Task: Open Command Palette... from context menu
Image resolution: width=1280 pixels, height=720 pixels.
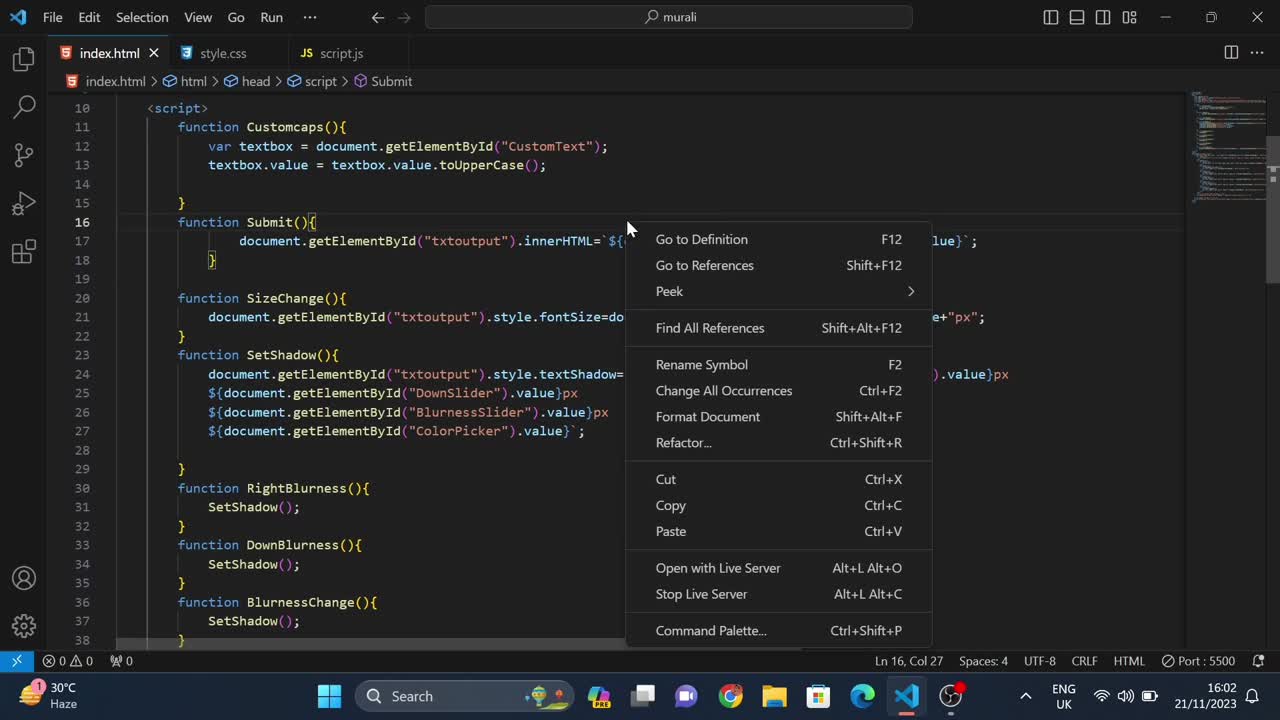Action: (x=778, y=631)
